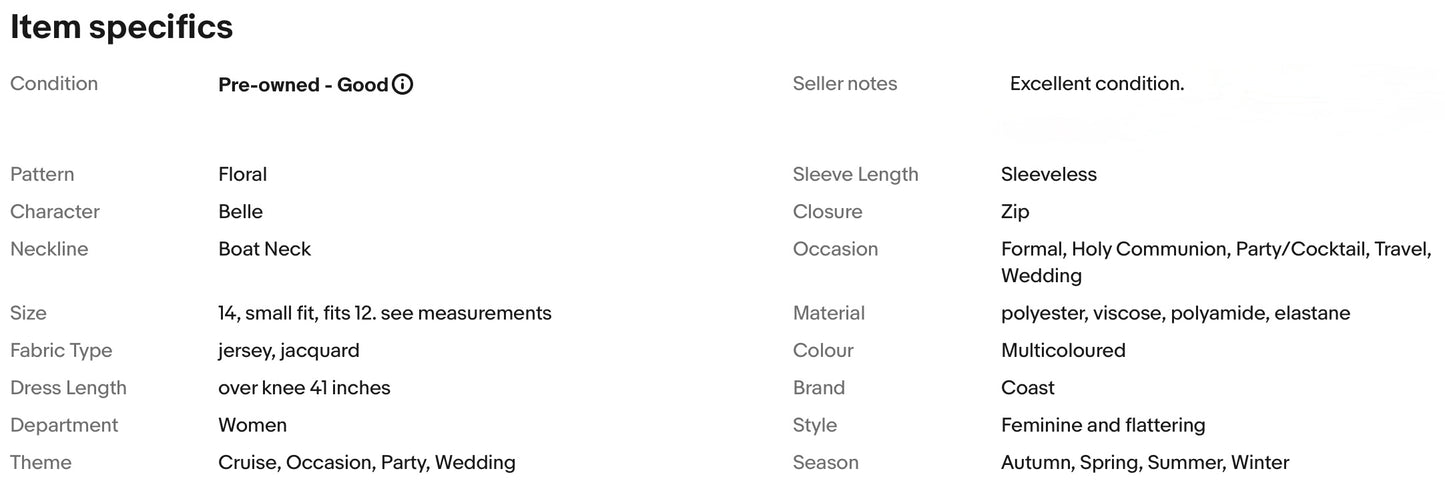This screenshot has height=493, width=1445.
Task: Click the Excellent condition seller note
Action: pos(1097,84)
